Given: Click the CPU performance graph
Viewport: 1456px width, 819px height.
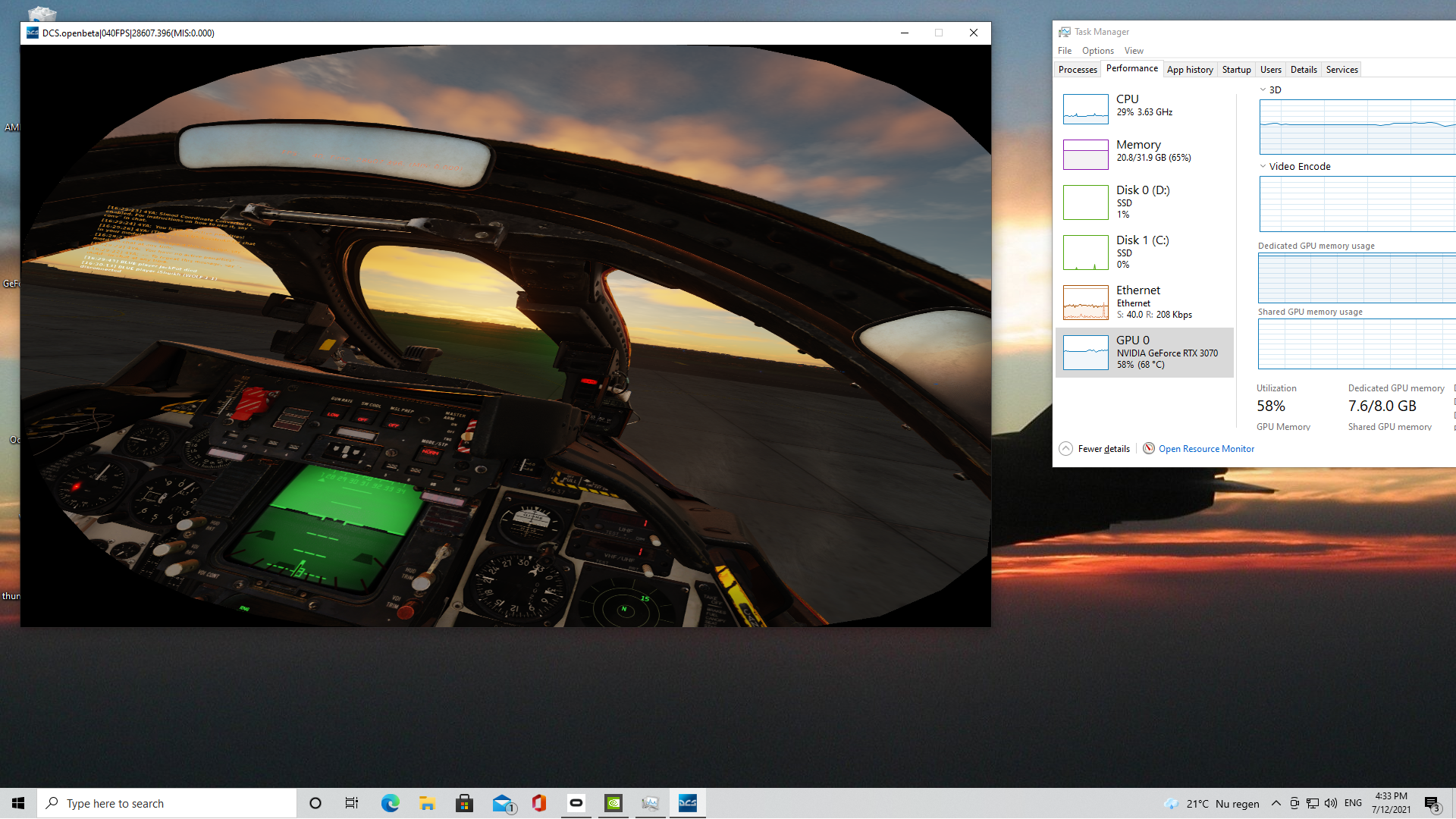Looking at the screenshot, I should point(1085,107).
